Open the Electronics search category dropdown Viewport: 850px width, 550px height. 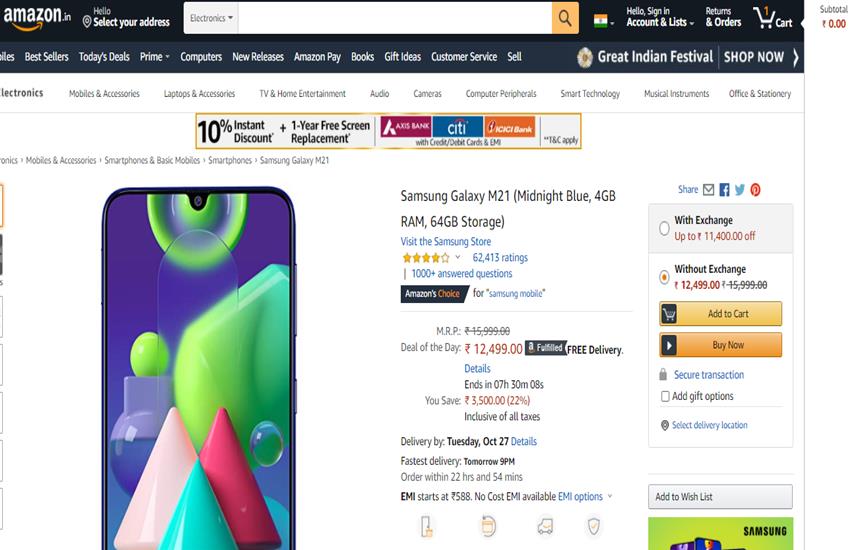[x=211, y=18]
